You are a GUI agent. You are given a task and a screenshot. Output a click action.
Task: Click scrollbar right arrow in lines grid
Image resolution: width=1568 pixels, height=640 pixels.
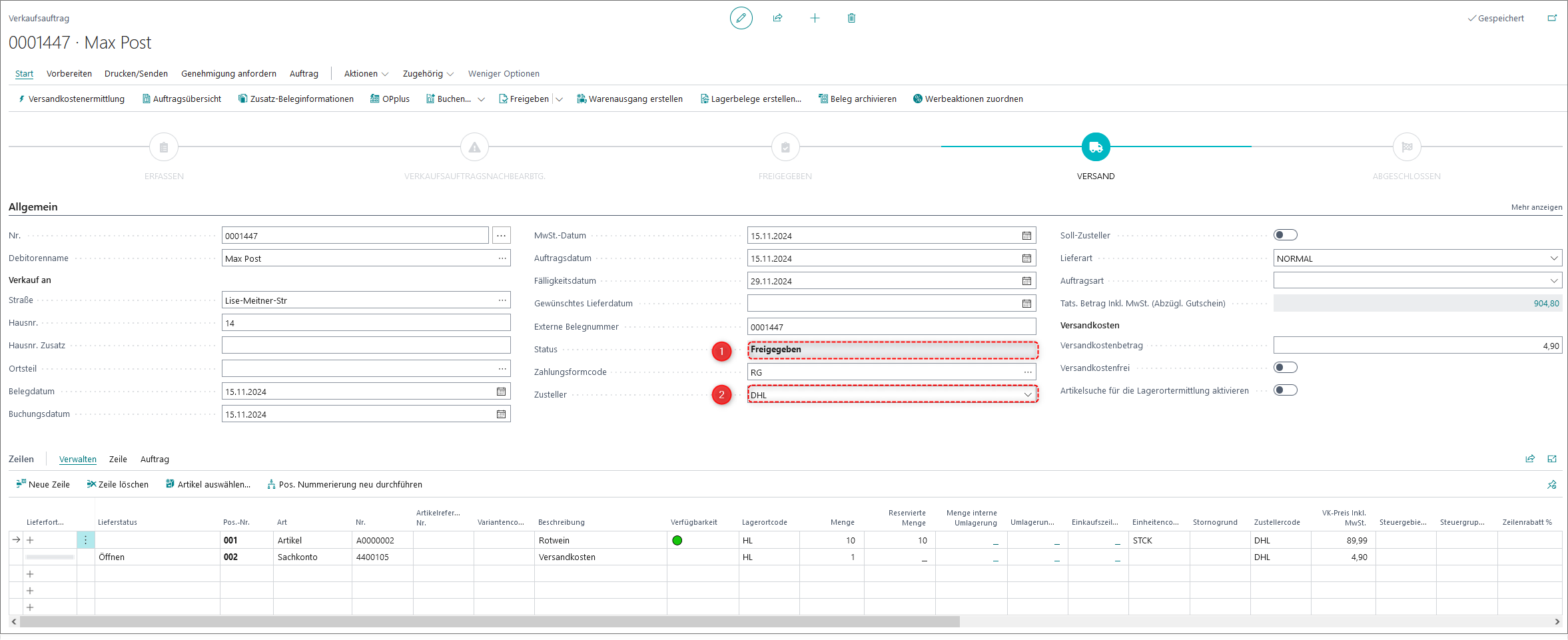(x=1557, y=622)
